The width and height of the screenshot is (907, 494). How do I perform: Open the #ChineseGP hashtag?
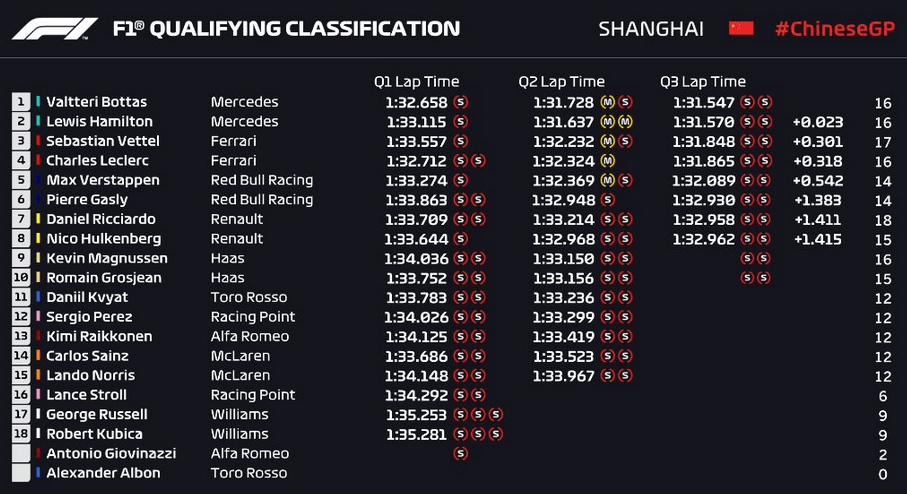click(x=835, y=29)
